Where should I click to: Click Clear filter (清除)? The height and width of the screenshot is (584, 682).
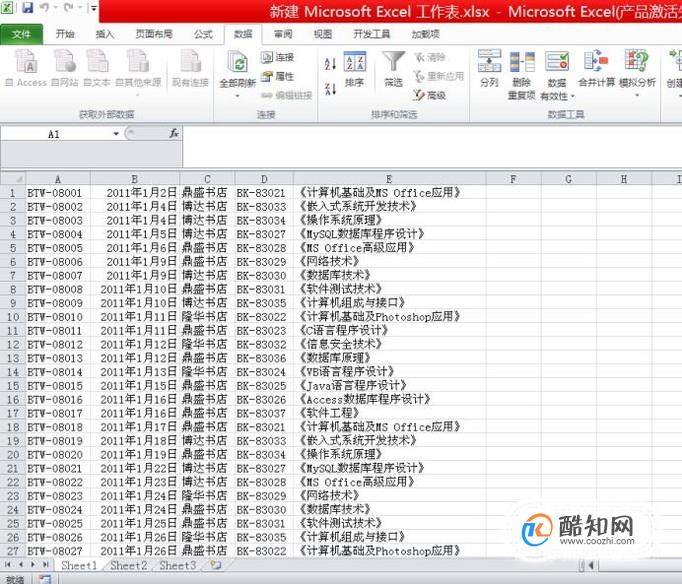click(430, 57)
